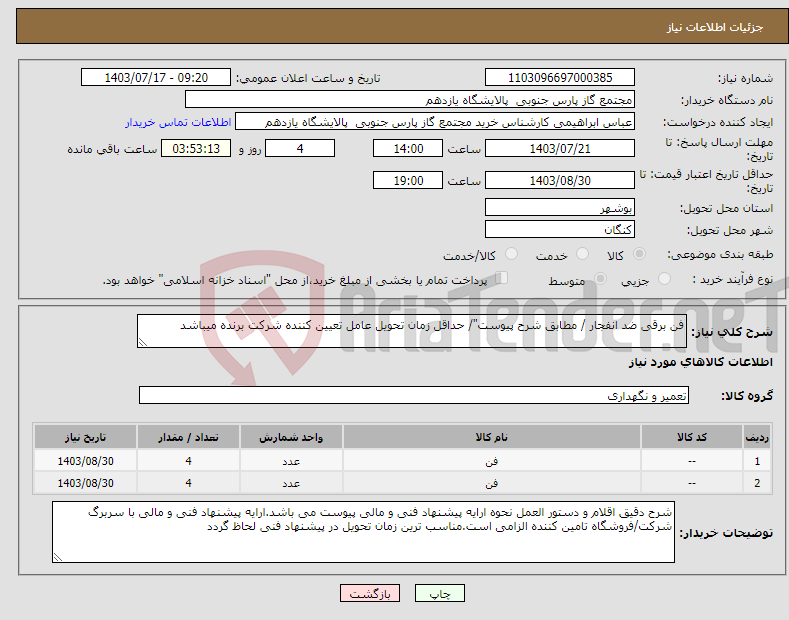Viewport: 789px width, 620px height.
Task: Click the date 1403/08/30 in row 1
Action: [x=86, y=461]
